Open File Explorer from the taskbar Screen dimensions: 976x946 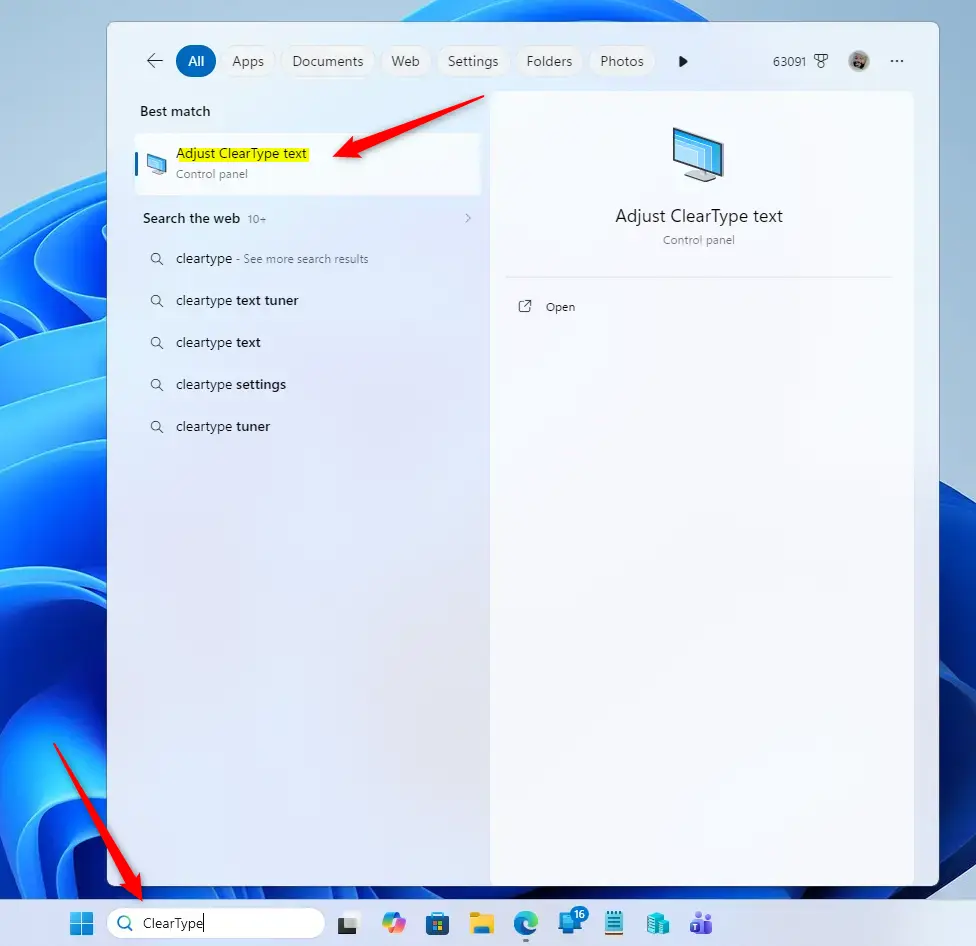coord(482,924)
